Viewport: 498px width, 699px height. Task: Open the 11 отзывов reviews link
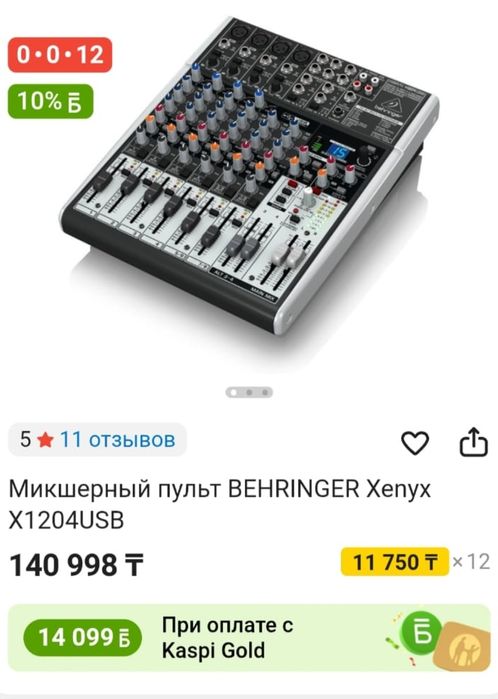(118, 440)
